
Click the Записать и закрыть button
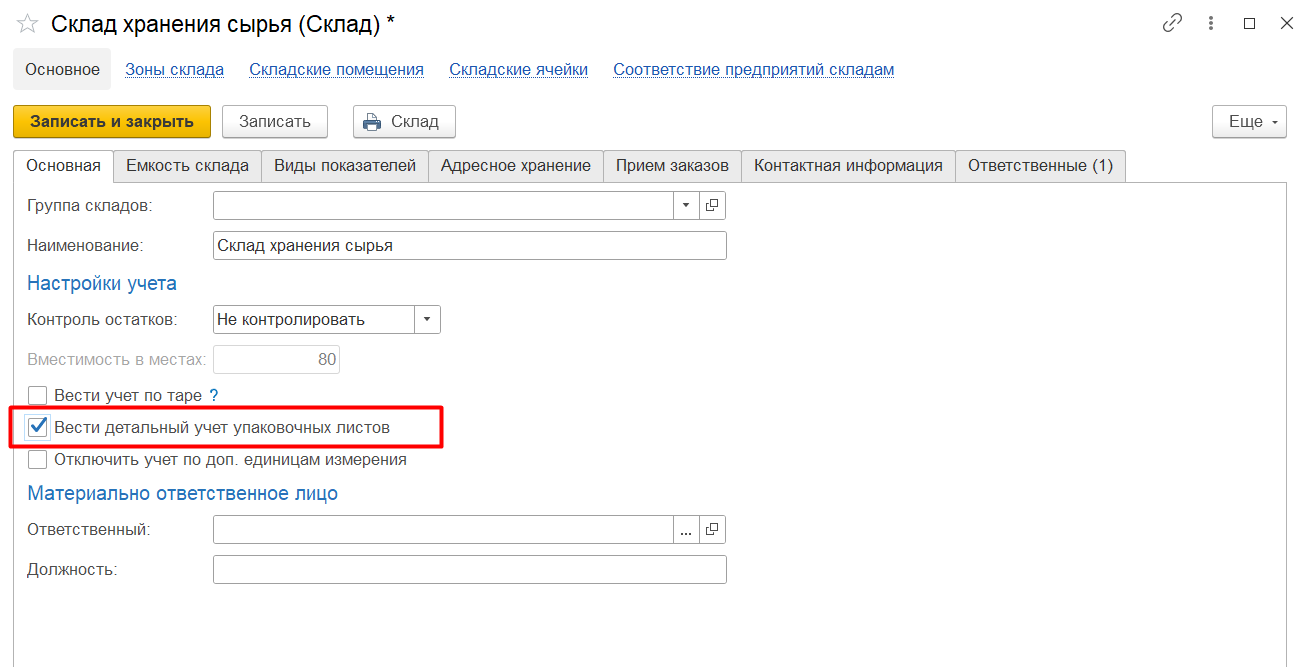(x=112, y=122)
